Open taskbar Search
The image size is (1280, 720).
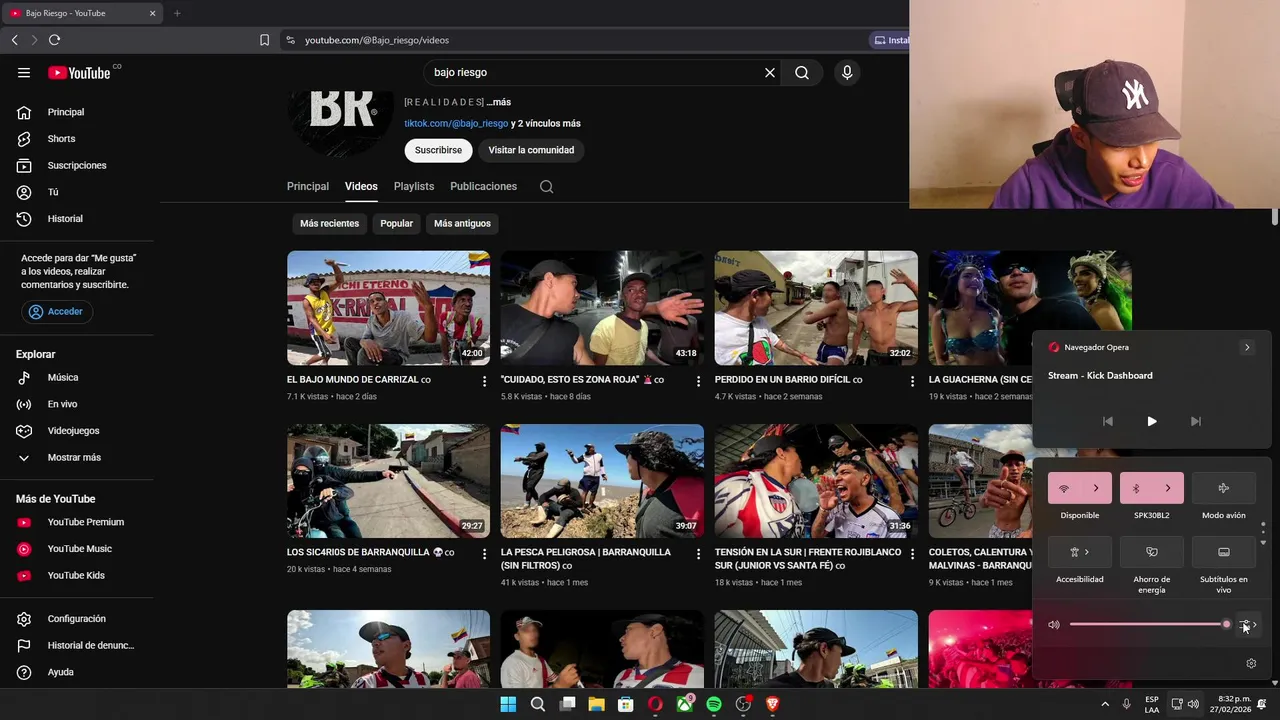(538, 704)
